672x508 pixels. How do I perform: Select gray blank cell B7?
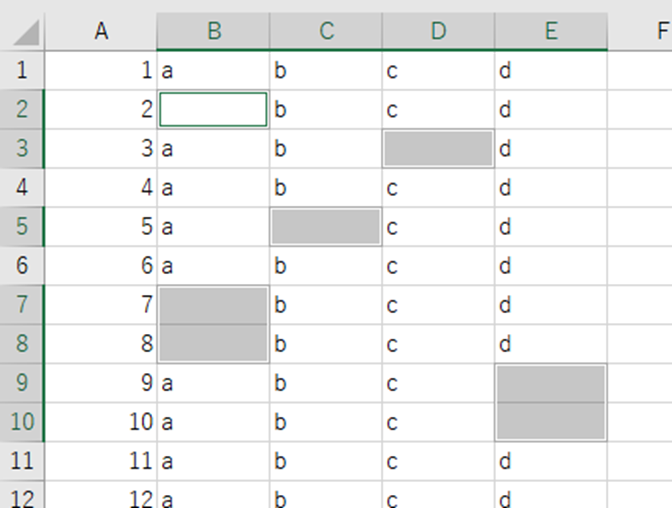(x=213, y=305)
